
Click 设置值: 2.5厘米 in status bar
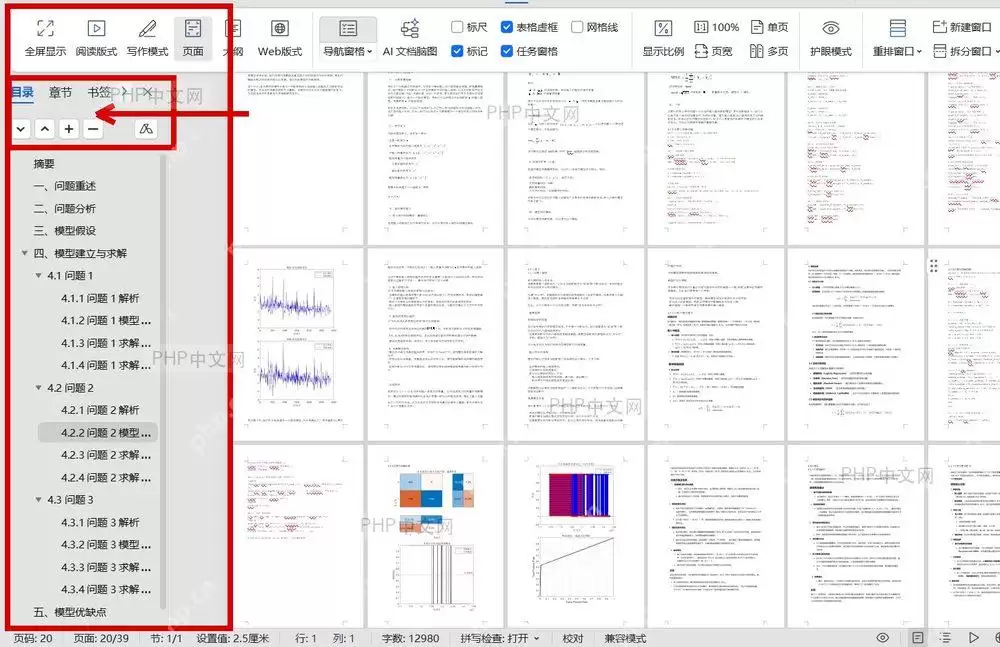point(233,638)
